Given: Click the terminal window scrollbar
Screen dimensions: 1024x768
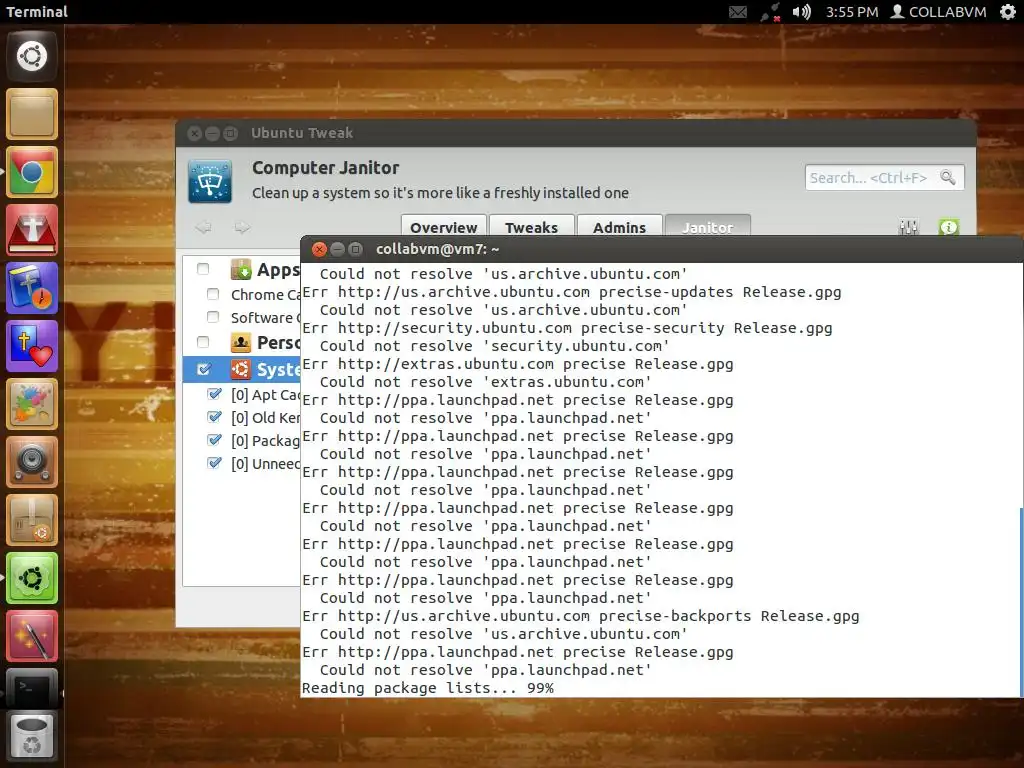Looking at the screenshot, I should [x=1021, y=601].
